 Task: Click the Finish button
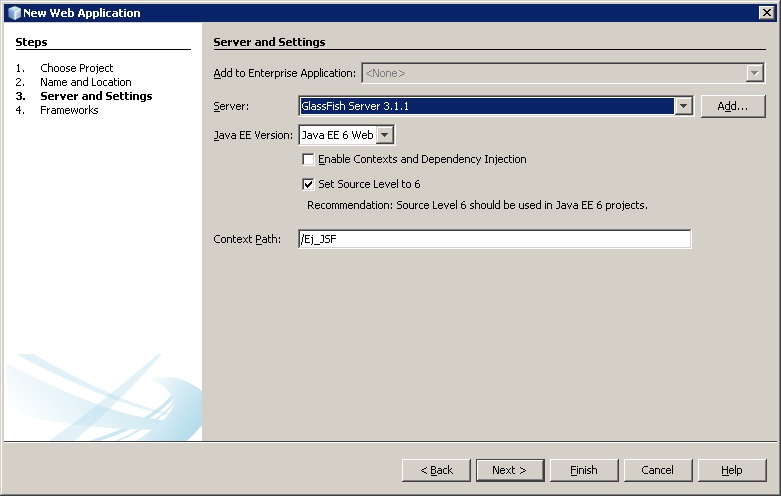pyautogui.click(x=584, y=470)
